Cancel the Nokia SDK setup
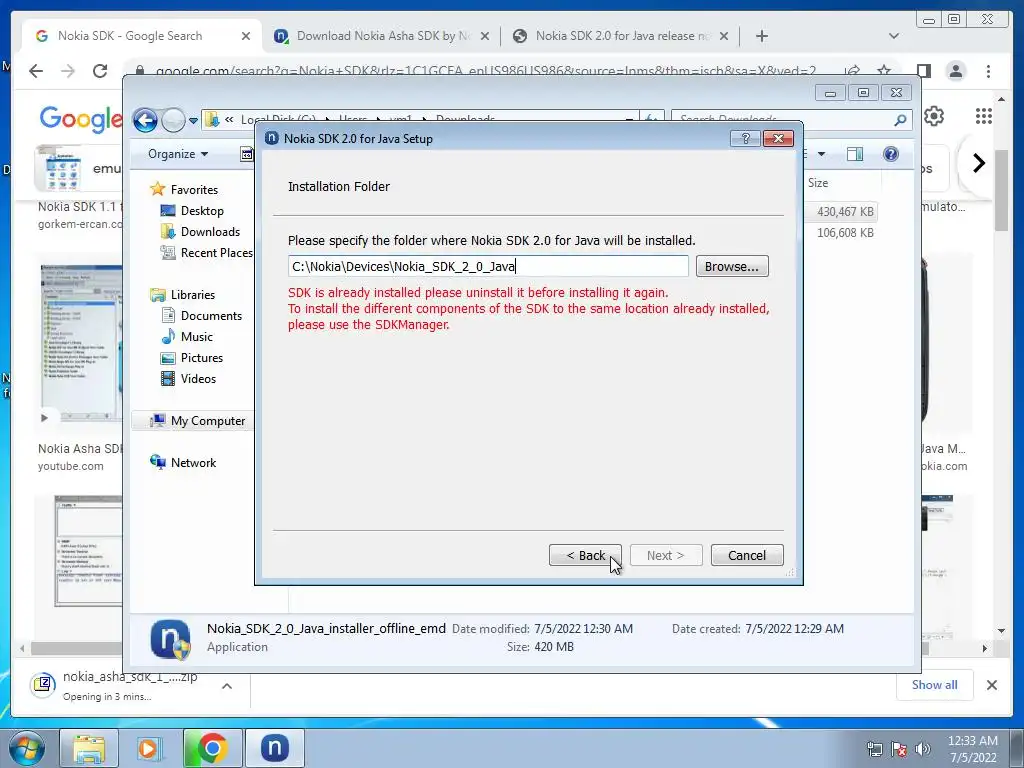Image resolution: width=1024 pixels, height=768 pixels. pyautogui.click(x=746, y=555)
